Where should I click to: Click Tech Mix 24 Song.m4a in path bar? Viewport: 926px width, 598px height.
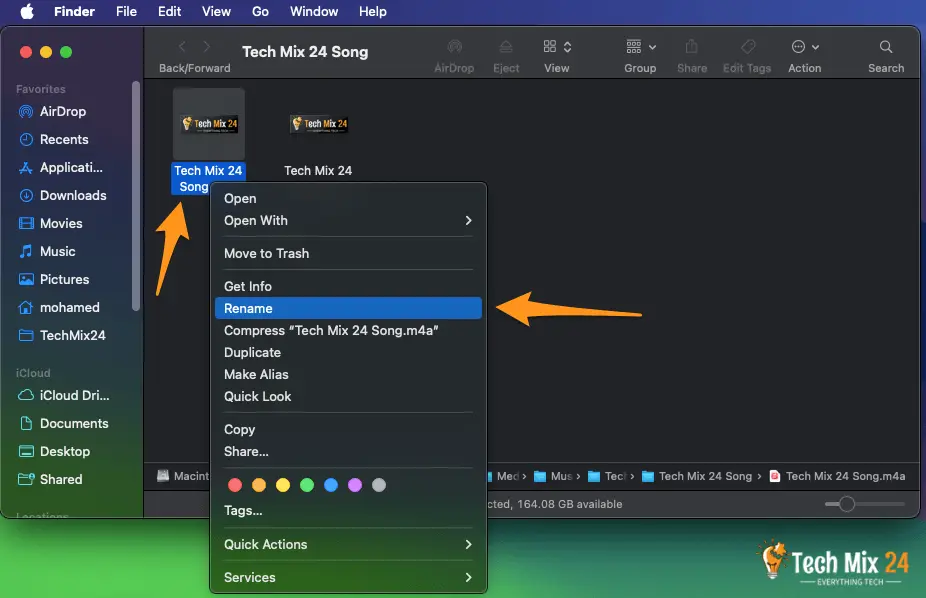click(x=837, y=476)
